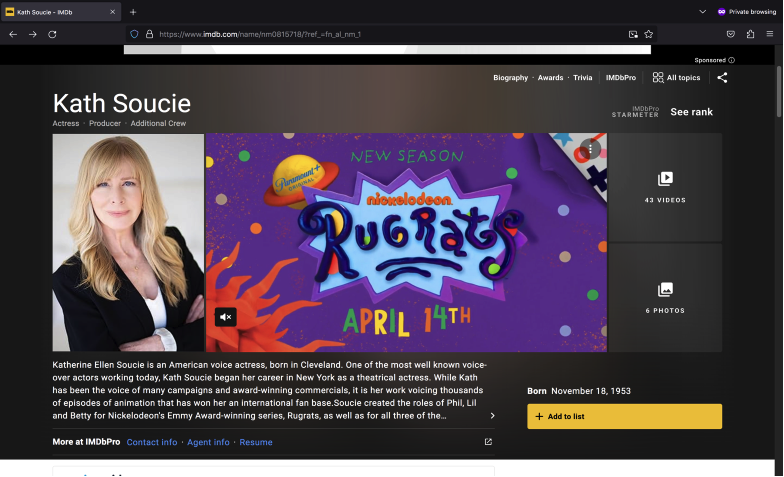The height and width of the screenshot is (477, 784).
Task: Open the Contact info link
Action: click(x=152, y=442)
